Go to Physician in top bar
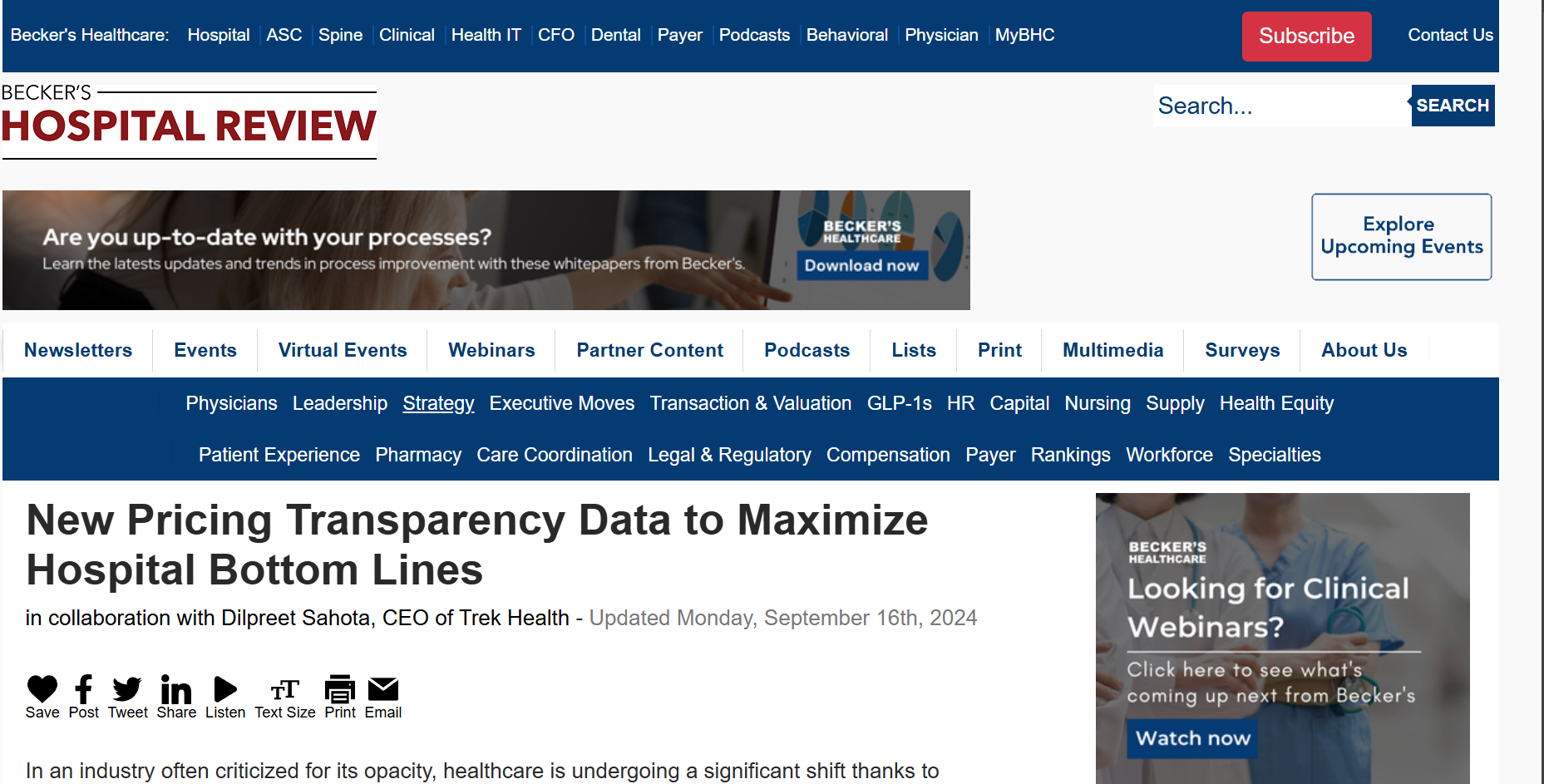 click(941, 35)
